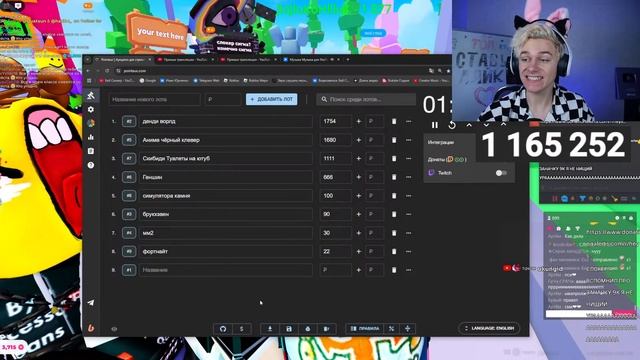Open the help question mark icon in the sidebar

[91, 165]
